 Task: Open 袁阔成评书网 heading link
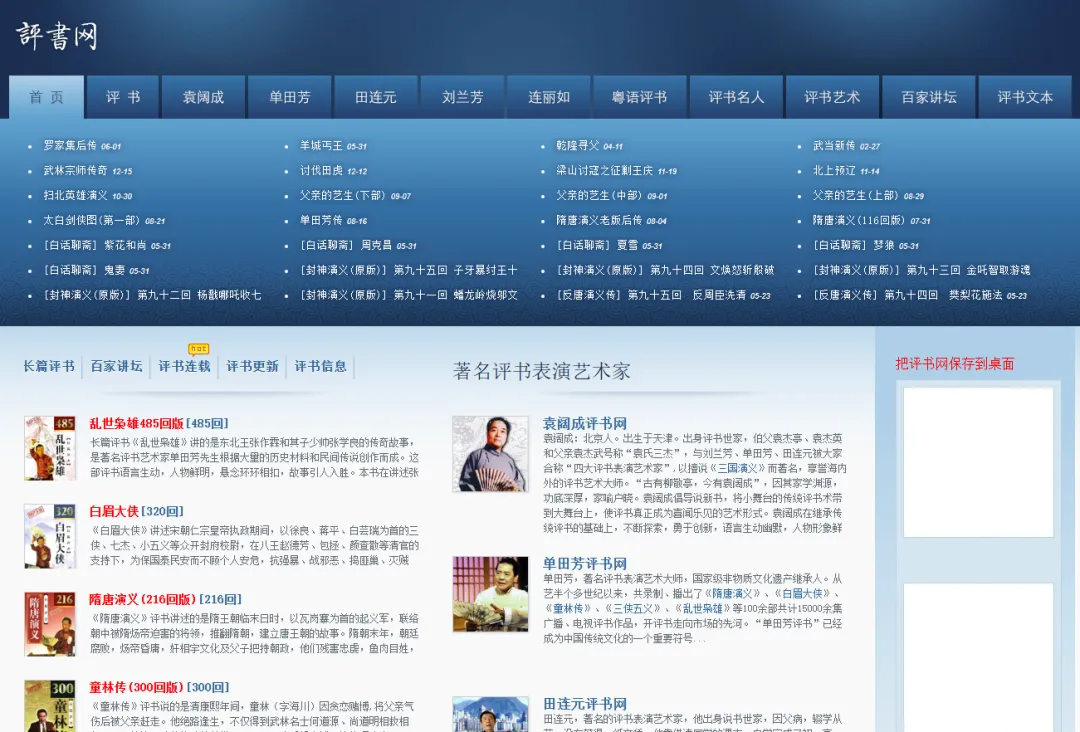[x=585, y=423]
